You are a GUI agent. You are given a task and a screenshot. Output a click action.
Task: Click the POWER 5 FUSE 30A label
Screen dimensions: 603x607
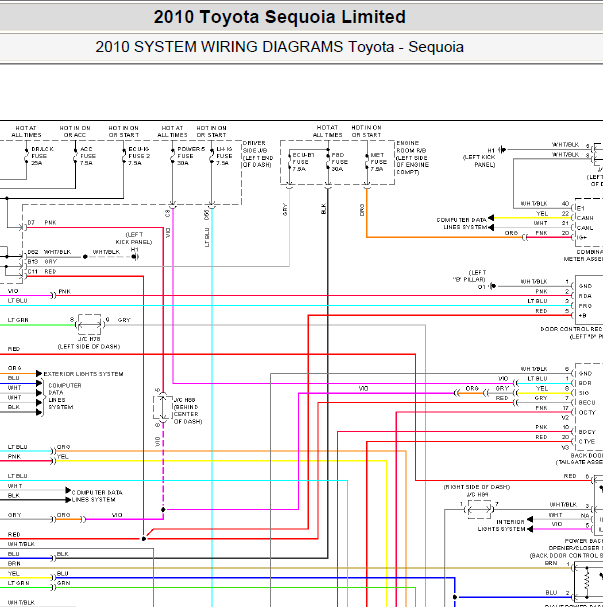[191, 156]
